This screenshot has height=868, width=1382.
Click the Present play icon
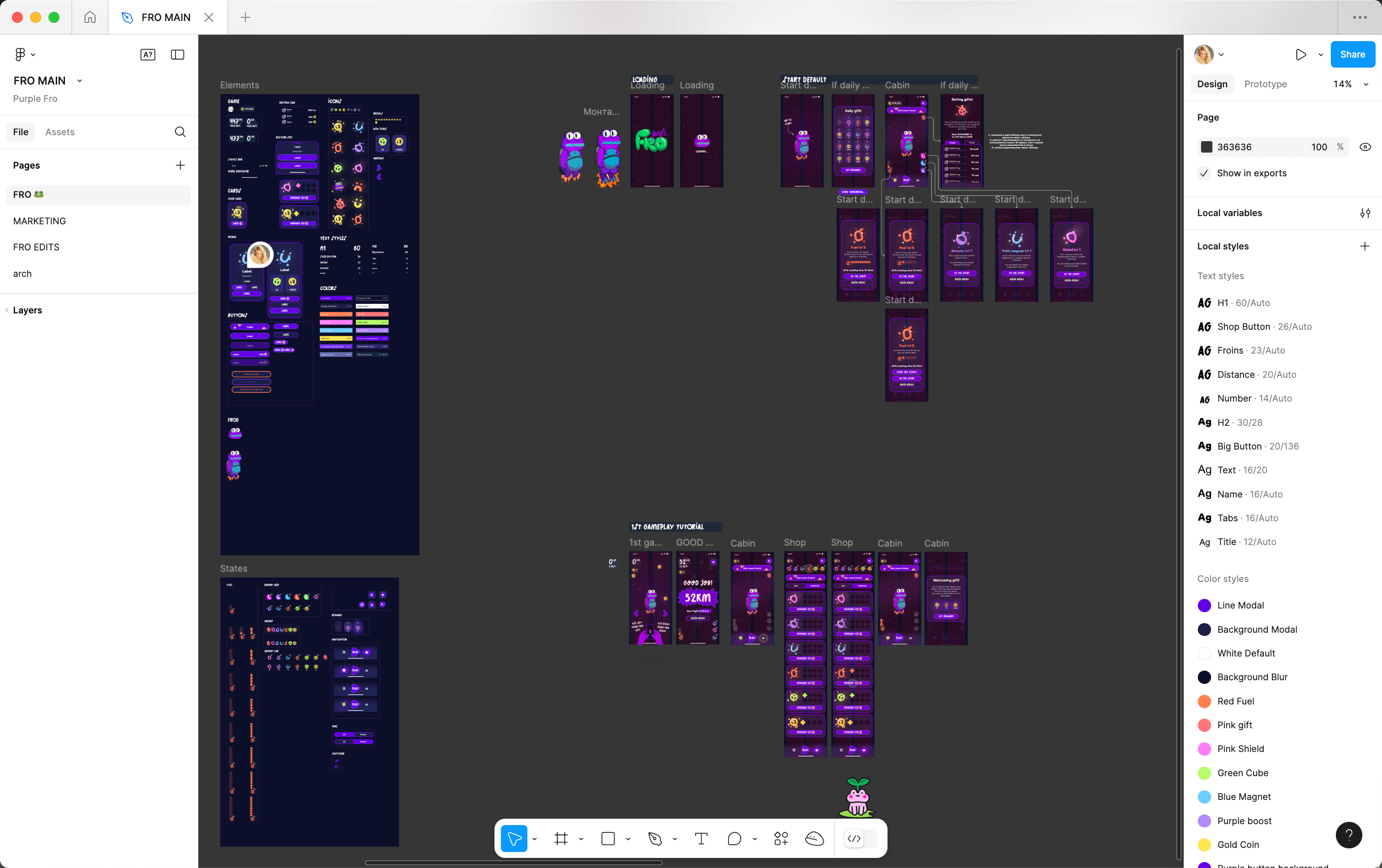point(1301,54)
